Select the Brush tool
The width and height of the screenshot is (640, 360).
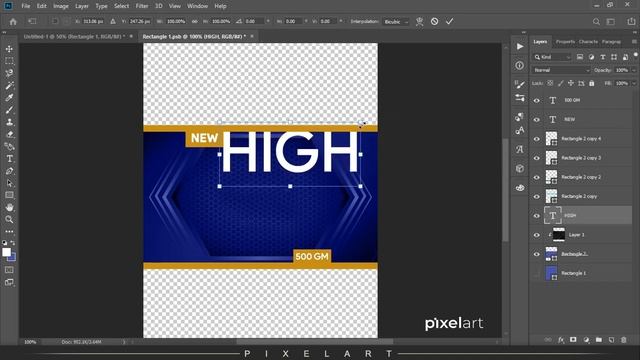tap(9, 110)
